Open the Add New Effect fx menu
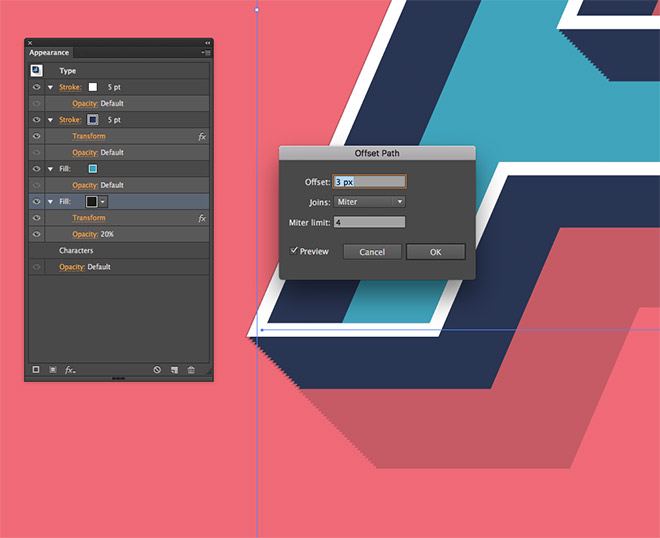Viewport: 660px width, 538px height. [x=70, y=370]
